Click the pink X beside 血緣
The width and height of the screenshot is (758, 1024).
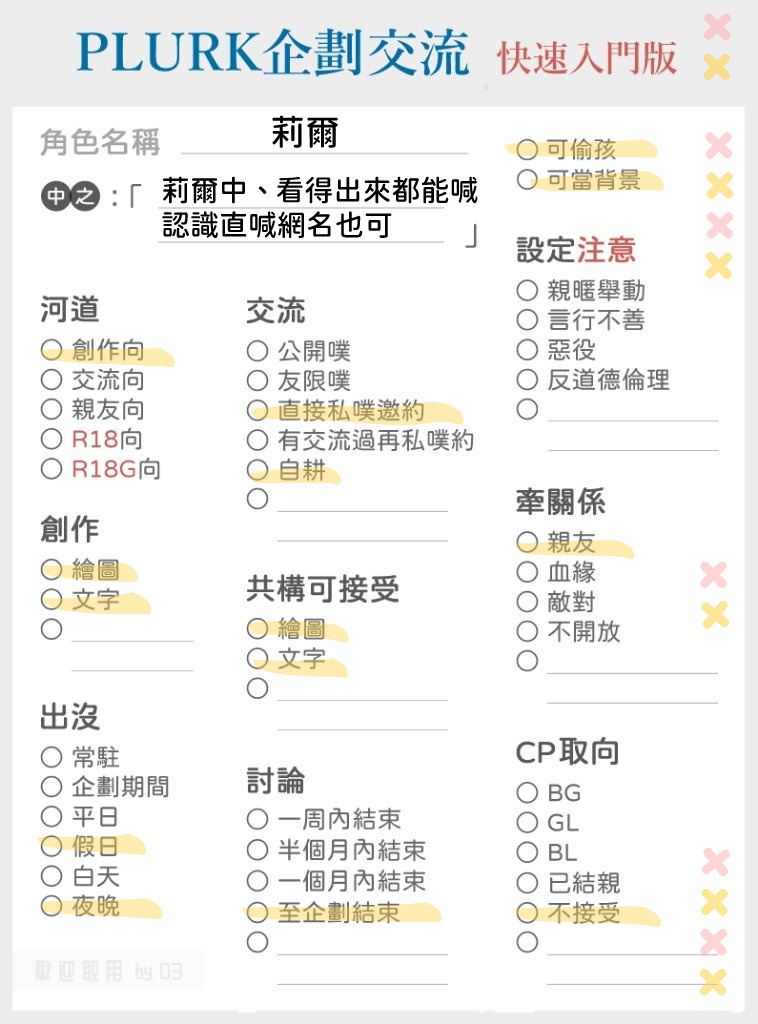point(713,575)
